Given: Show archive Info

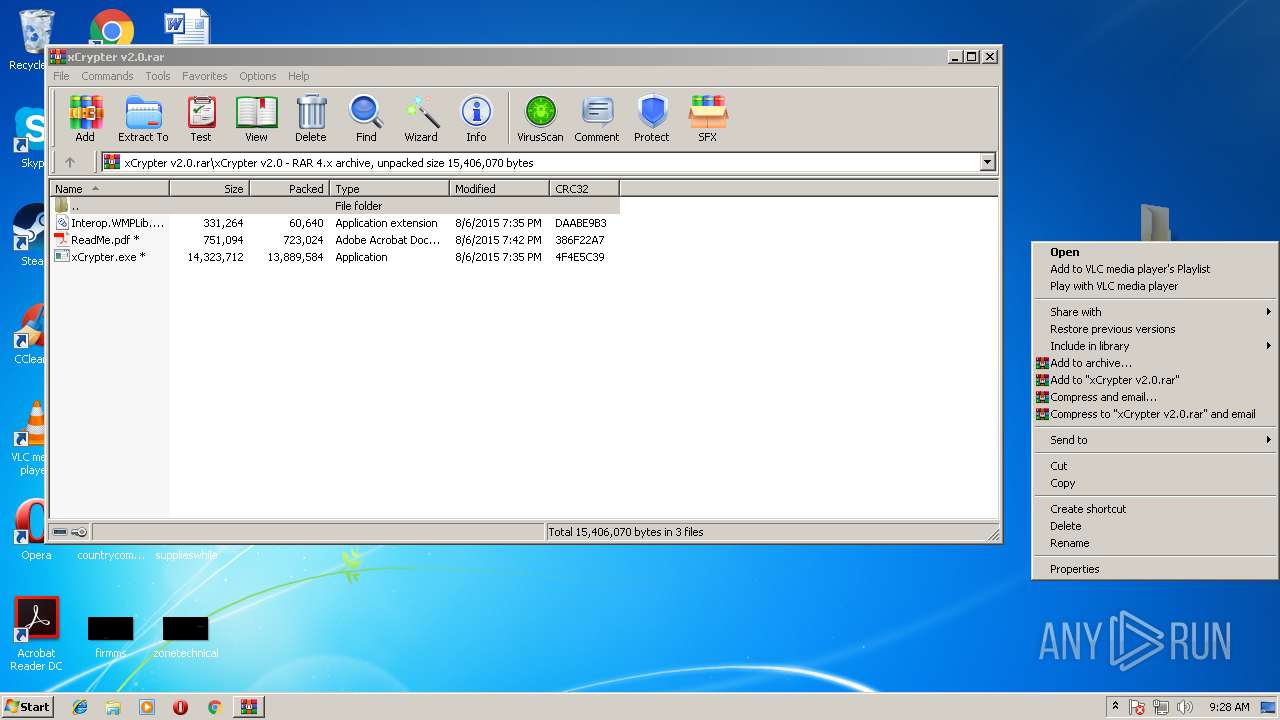Looking at the screenshot, I should (x=476, y=119).
